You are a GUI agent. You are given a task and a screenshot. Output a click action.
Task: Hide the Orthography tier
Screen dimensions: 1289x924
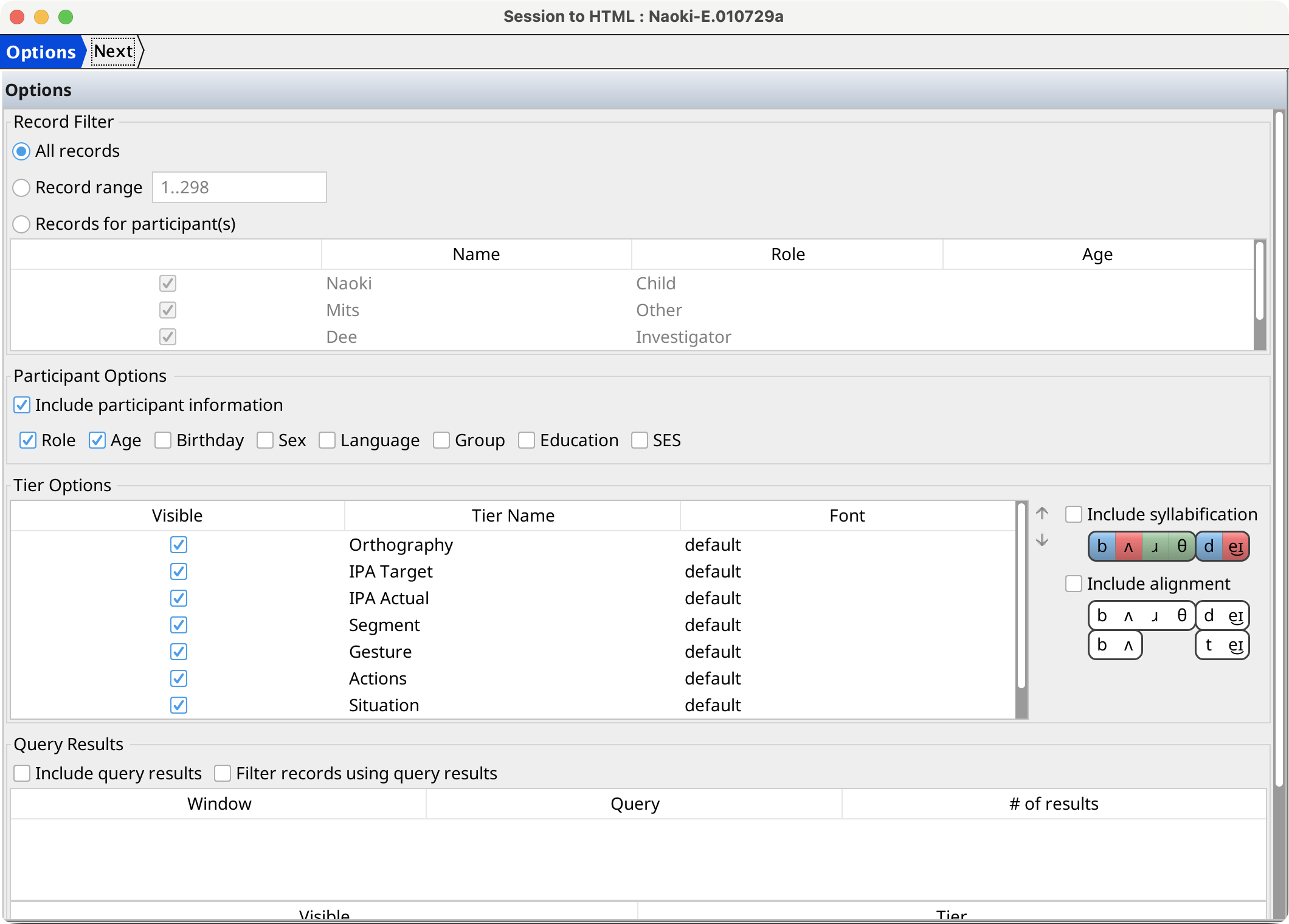(x=179, y=545)
